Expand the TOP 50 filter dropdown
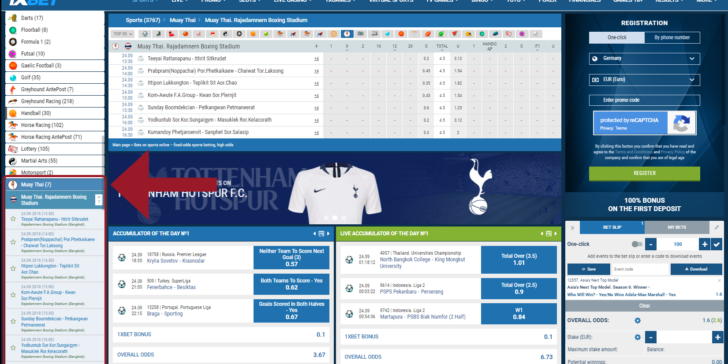 [x=123, y=34]
